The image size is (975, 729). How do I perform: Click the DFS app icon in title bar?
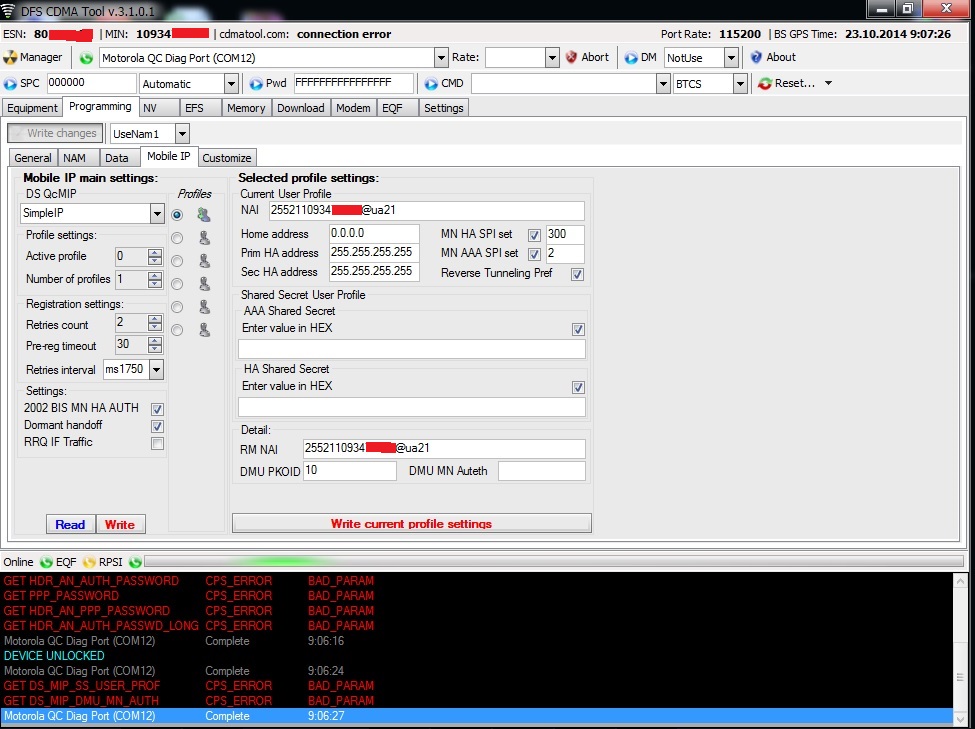pyautogui.click(x=8, y=11)
